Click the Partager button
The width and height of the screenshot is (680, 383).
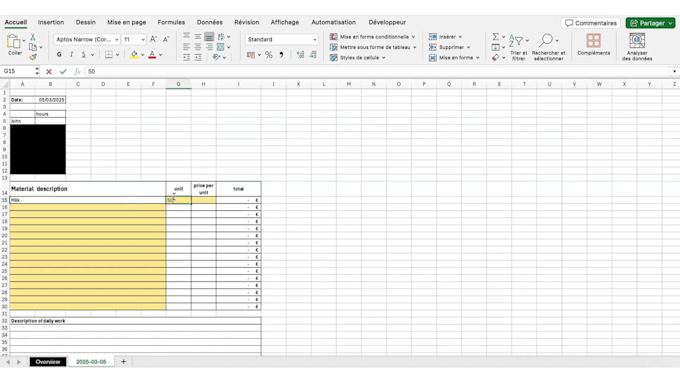click(650, 23)
